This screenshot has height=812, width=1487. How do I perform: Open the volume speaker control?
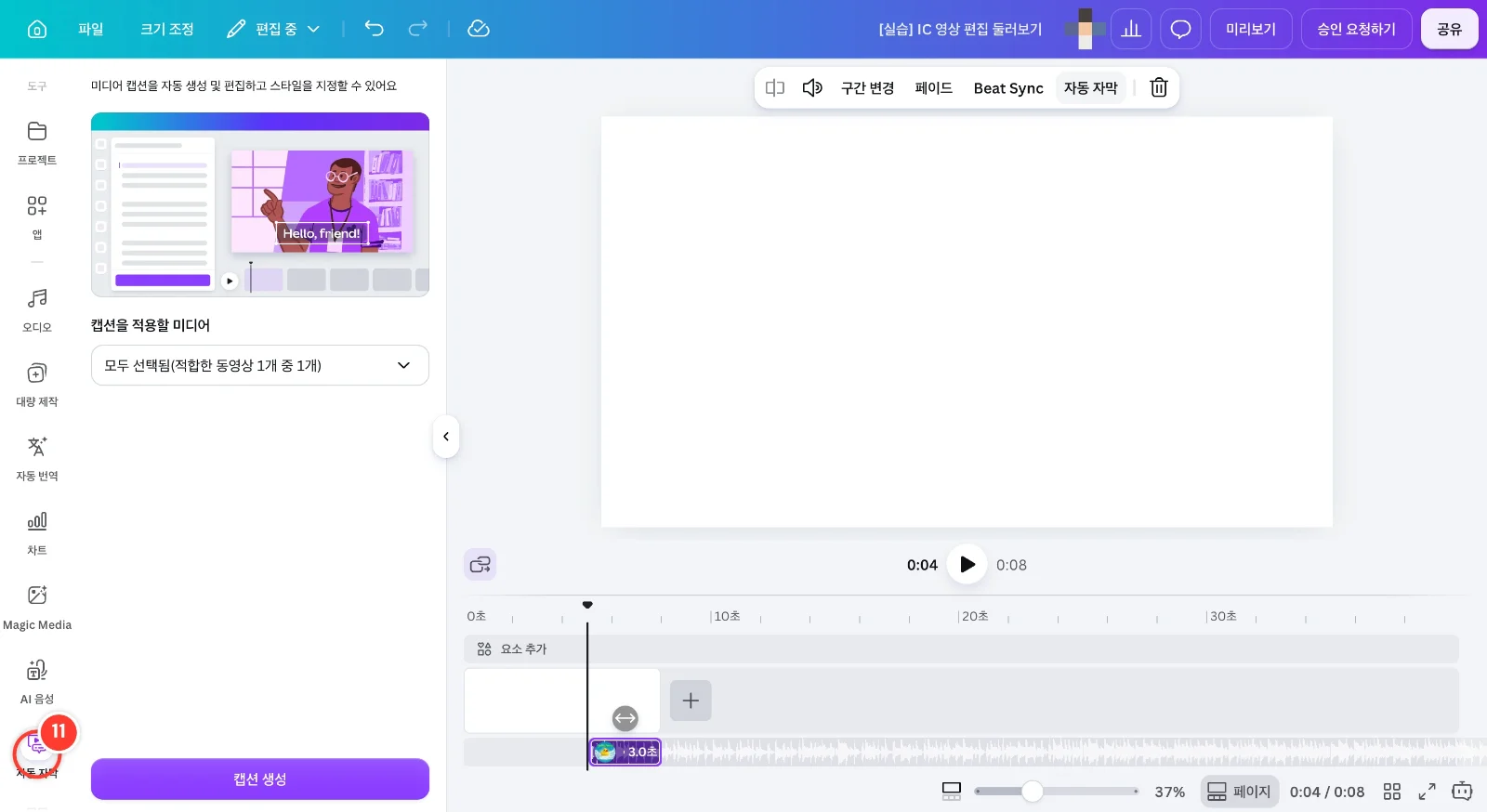click(x=812, y=87)
